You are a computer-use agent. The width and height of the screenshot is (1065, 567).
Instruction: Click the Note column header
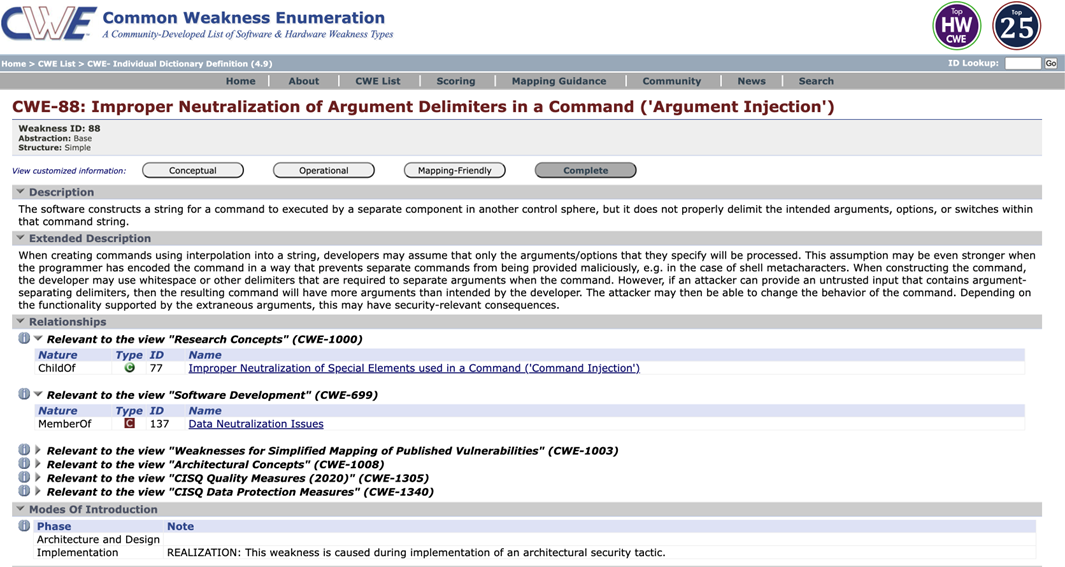(180, 526)
